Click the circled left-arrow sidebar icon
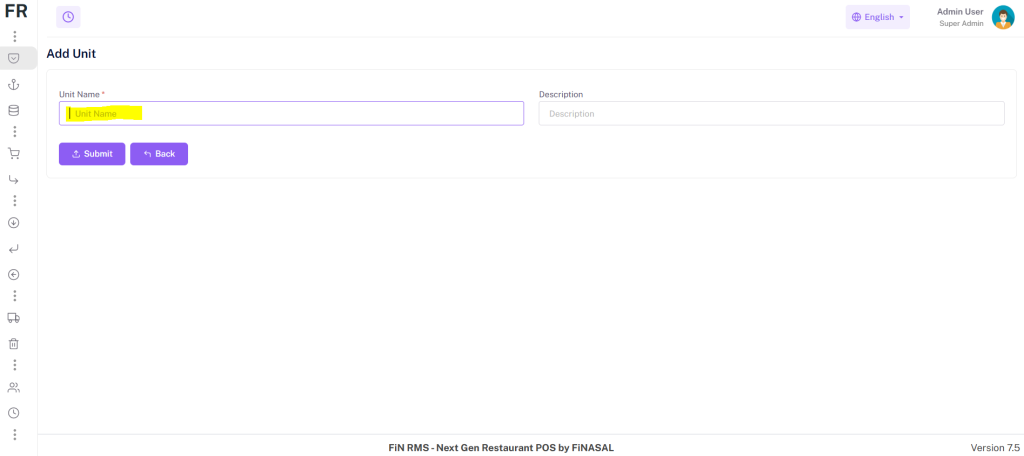Image resolution: width=1024 pixels, height=456 pixels. 14,275
